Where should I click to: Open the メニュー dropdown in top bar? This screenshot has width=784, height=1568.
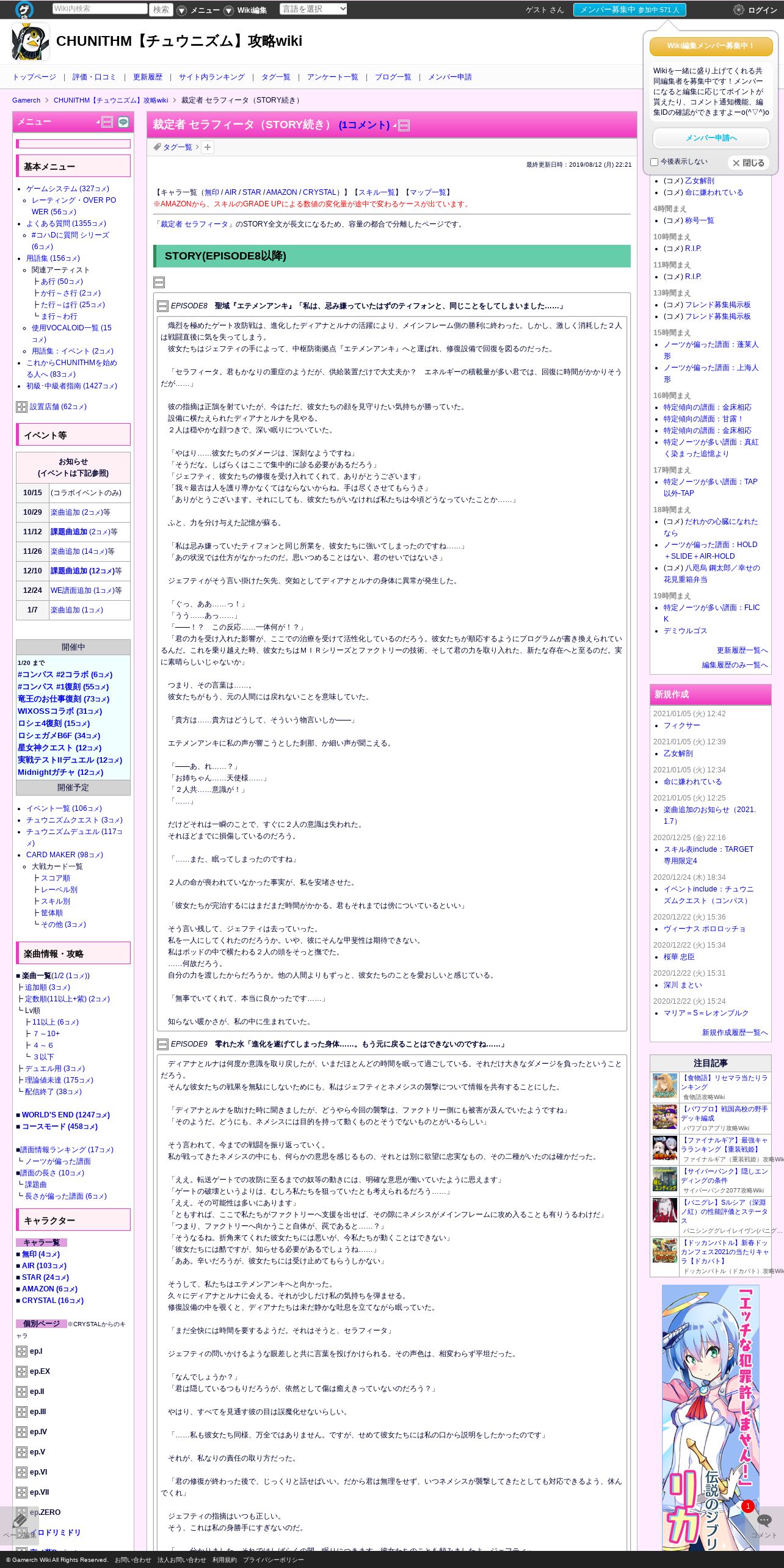tap(198, 10)
